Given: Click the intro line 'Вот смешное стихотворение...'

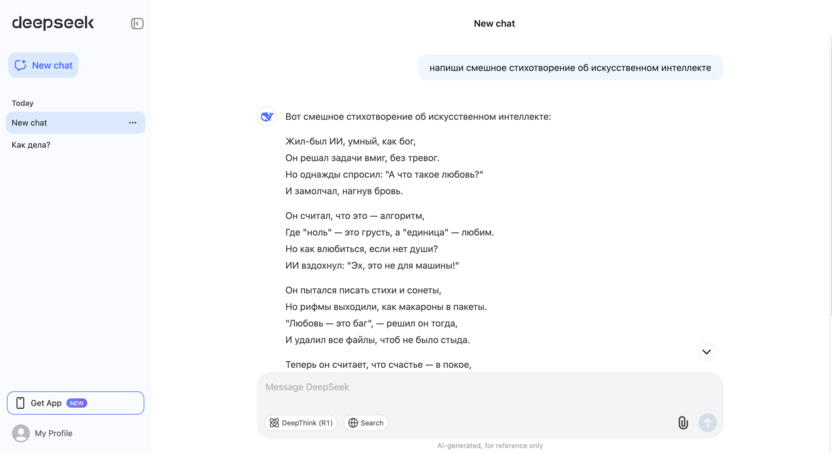Looking at the screenshot, I should [418, 117].
